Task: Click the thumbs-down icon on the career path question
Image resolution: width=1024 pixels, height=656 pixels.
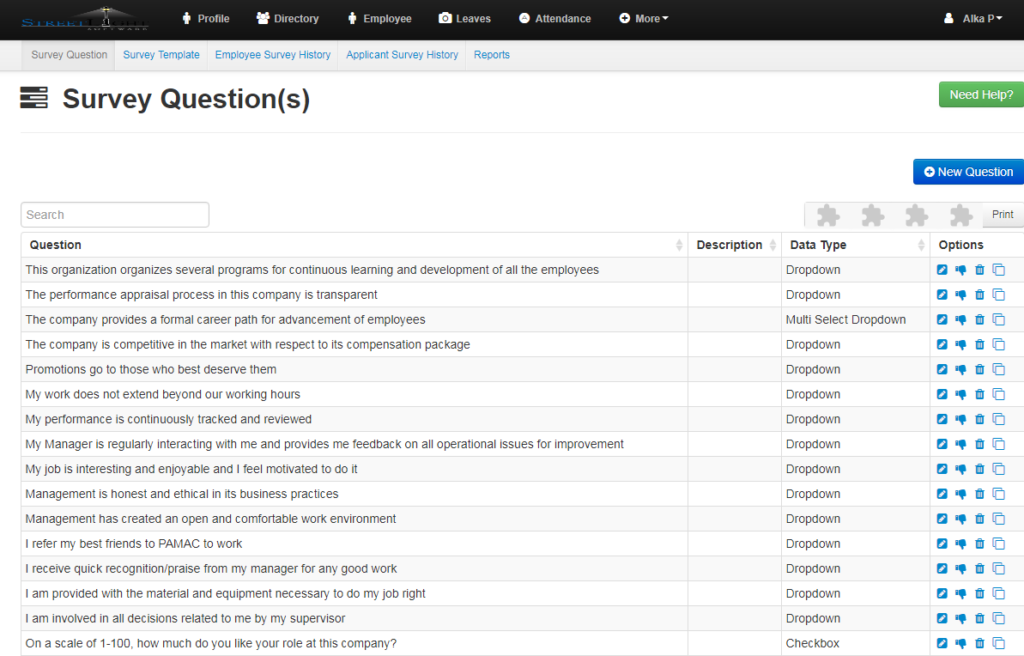Action: 961,319
